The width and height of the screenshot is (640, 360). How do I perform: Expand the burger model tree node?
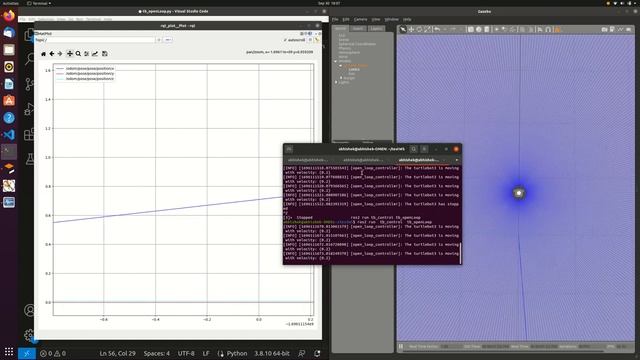point(341,78)
